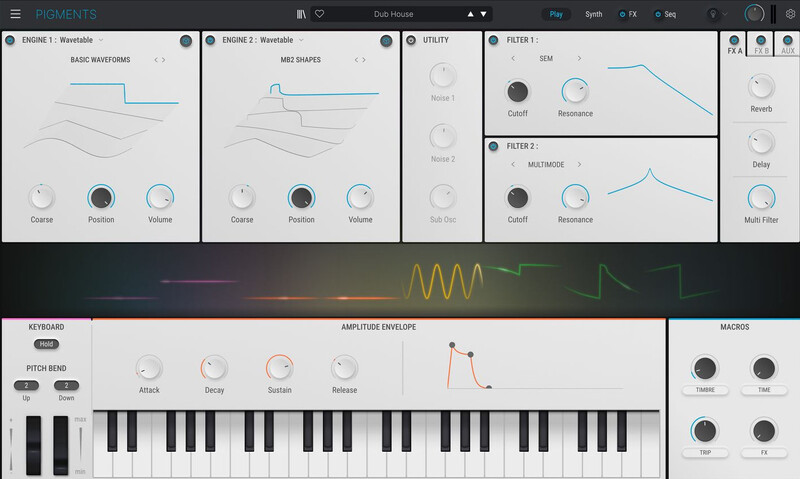Click the Basic Waveforms wavetable display

(101, 120)
